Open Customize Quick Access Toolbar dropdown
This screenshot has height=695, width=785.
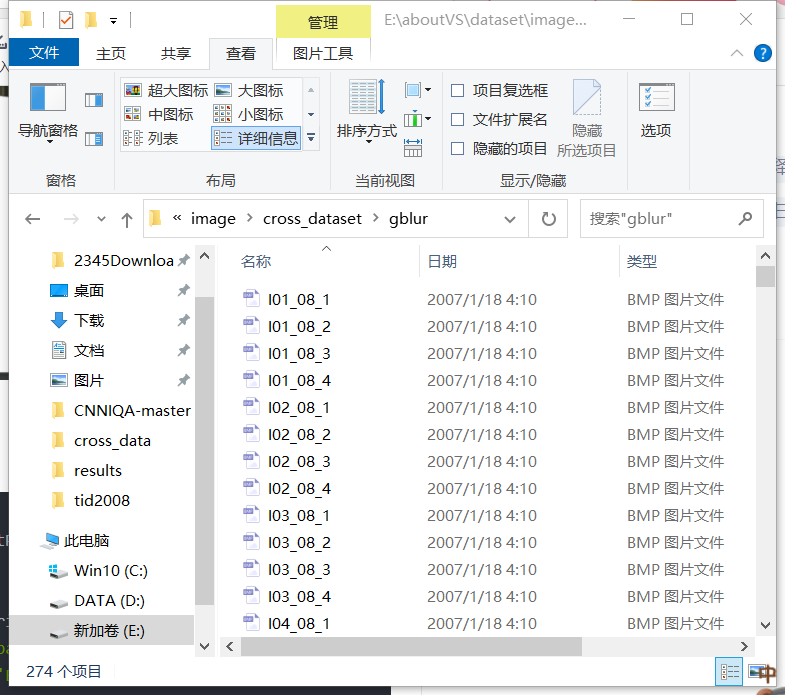point(114,21)
